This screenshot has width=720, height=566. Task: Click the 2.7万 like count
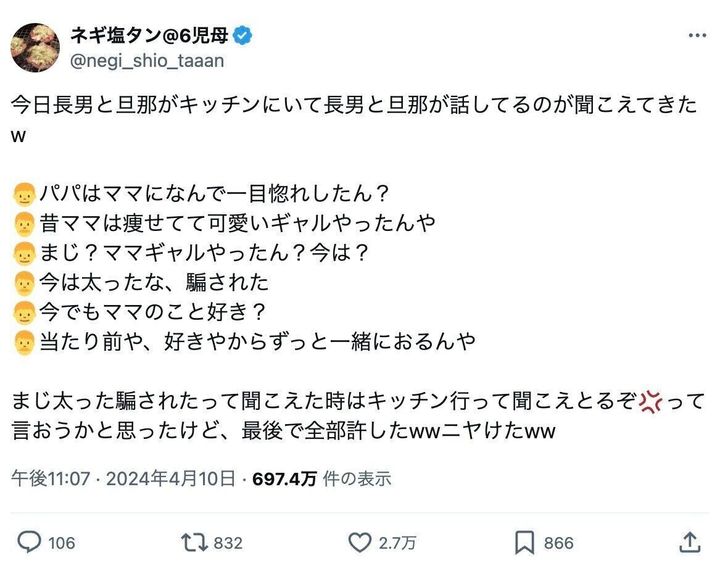(x=398, y=542)
